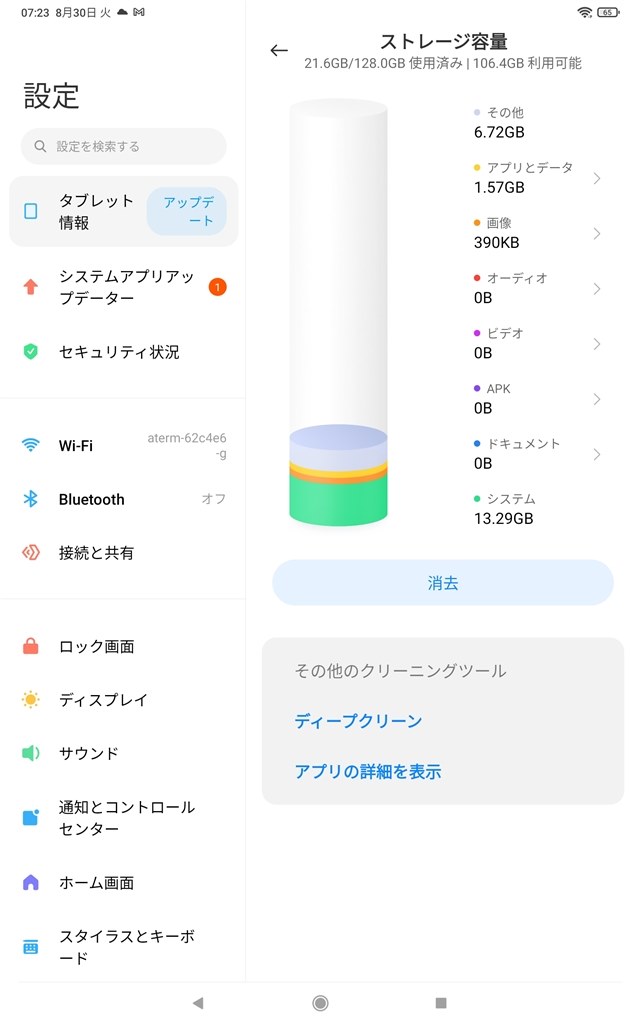640x1024 pixels.
Task: Tap the Wi-Fi icon in settings list
Action: click(x=31, y=446)
